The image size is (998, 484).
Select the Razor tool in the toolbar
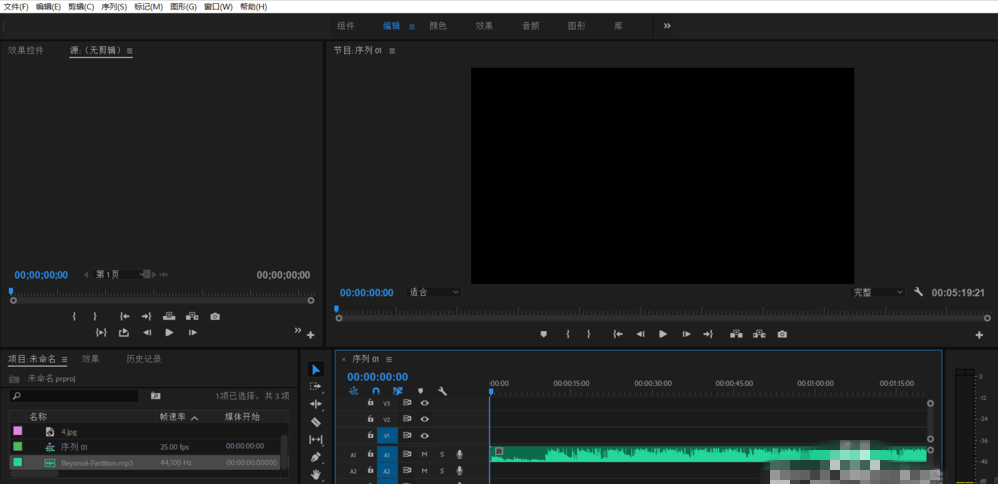[x=316, y=422]
